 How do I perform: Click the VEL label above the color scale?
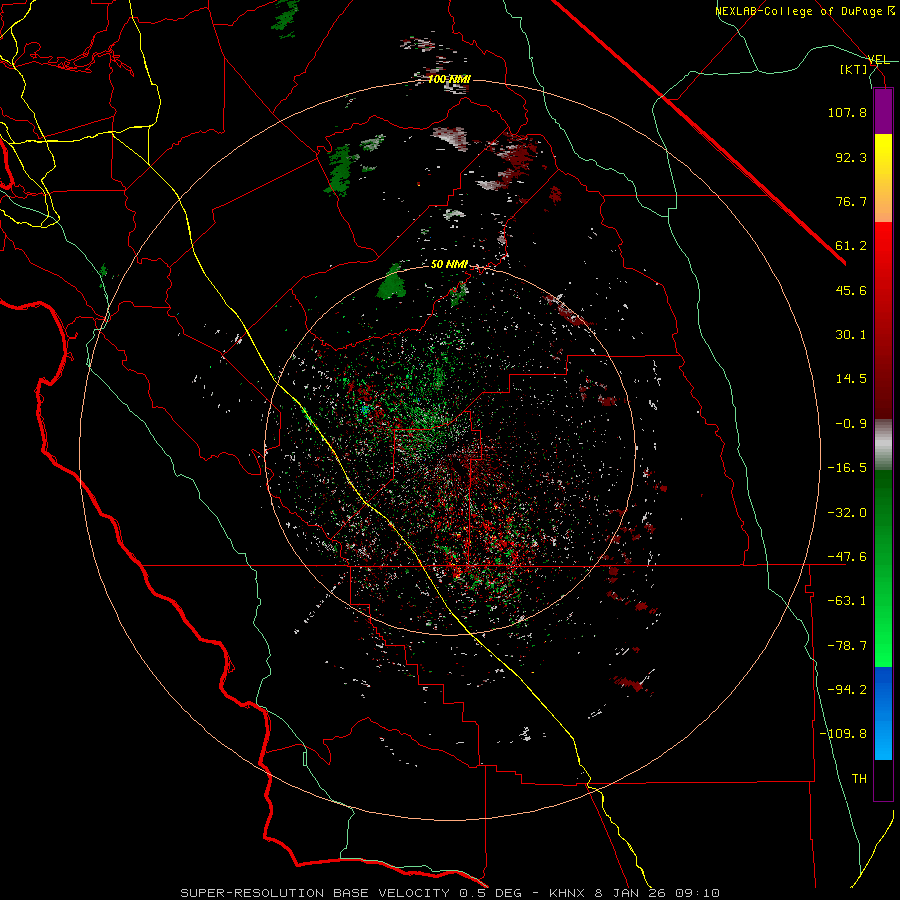click(878, 60)
